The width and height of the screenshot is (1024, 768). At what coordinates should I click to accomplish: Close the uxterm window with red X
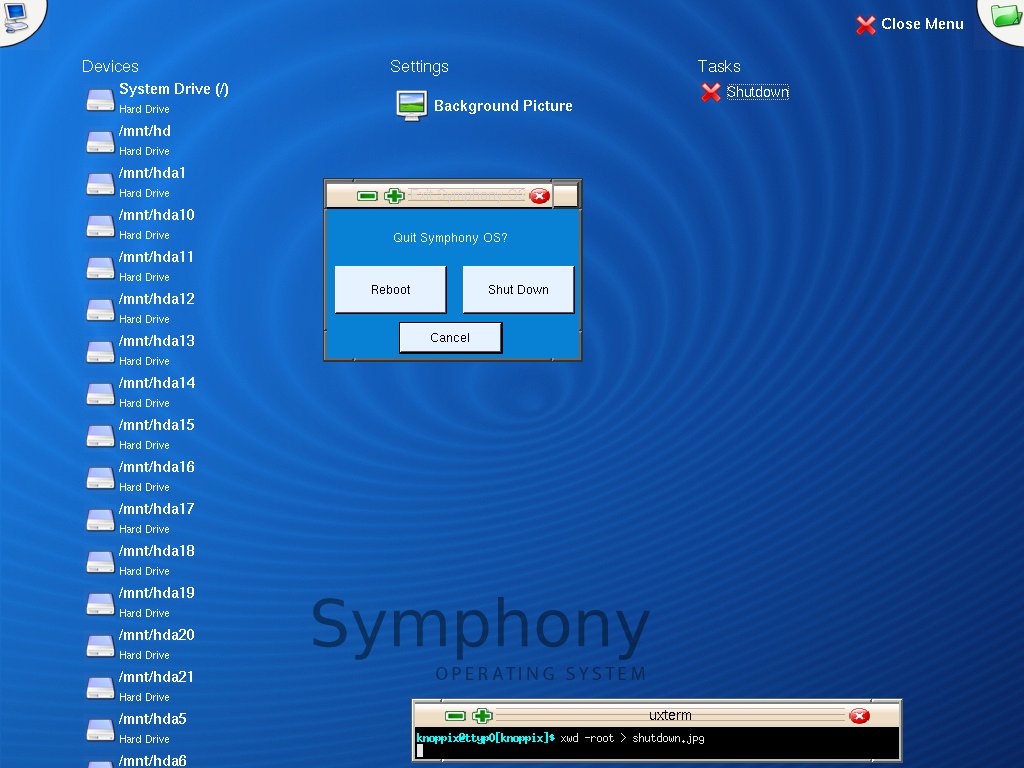859,716
